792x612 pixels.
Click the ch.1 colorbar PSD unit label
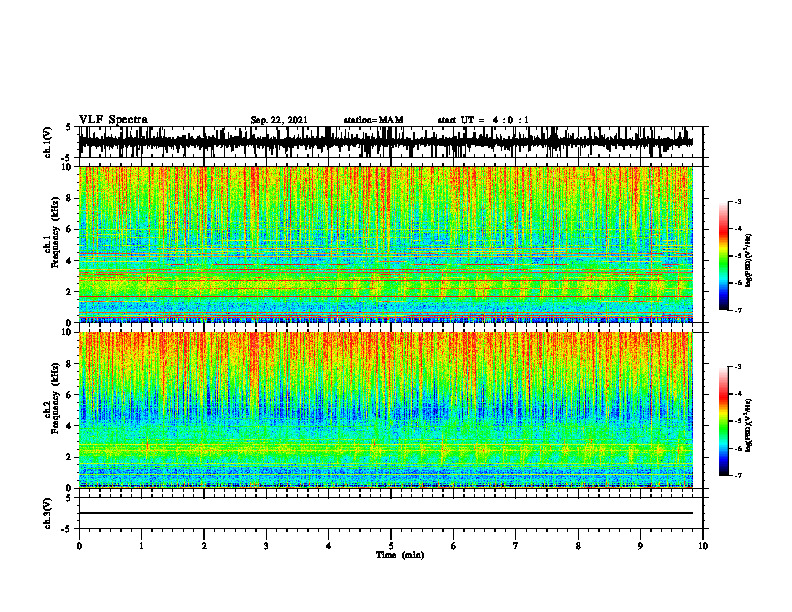749,260
